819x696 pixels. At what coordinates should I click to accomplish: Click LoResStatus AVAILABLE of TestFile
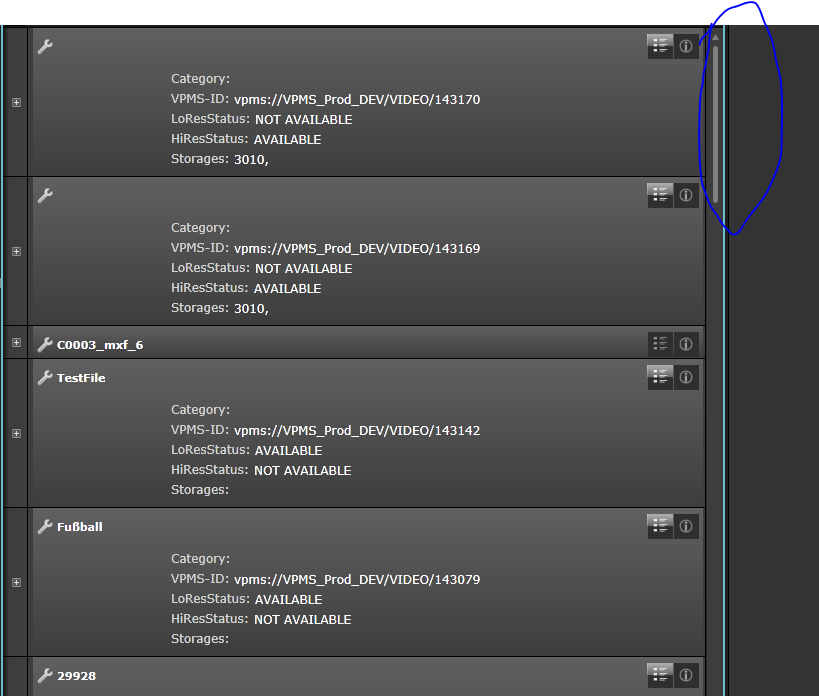[288, 450]
